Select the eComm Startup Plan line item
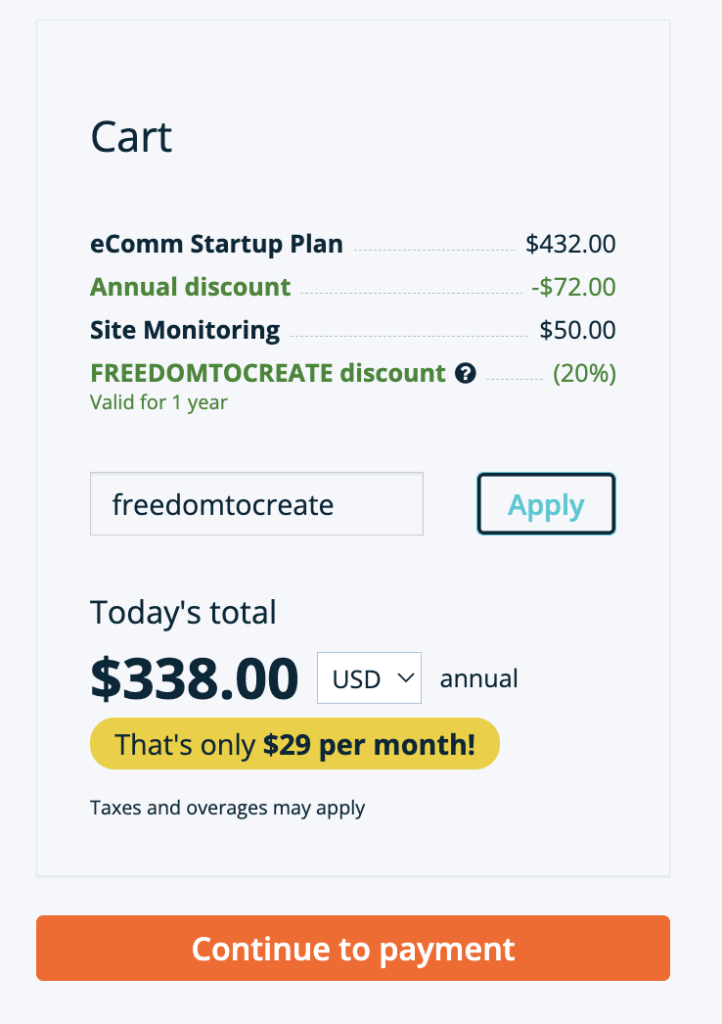This screenshot has height=1024, width=722. 216,244
